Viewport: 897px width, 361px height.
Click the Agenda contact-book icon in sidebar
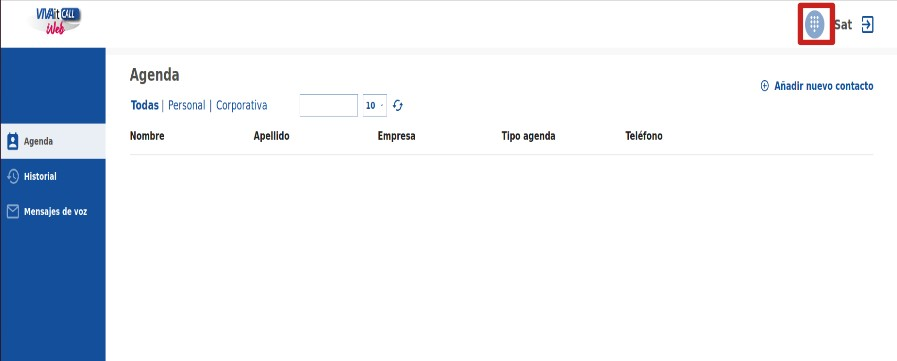click(x=13, y=141)
